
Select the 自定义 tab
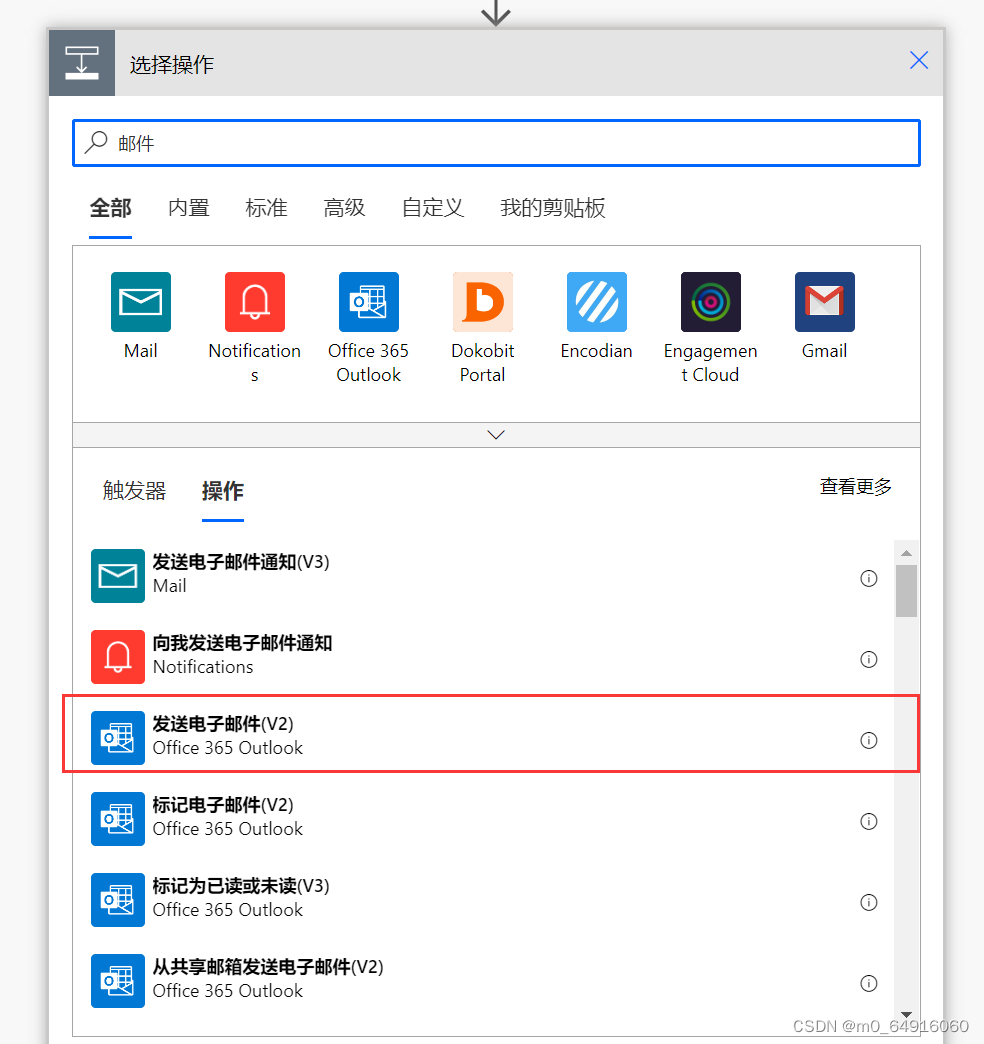click(433, 208)
